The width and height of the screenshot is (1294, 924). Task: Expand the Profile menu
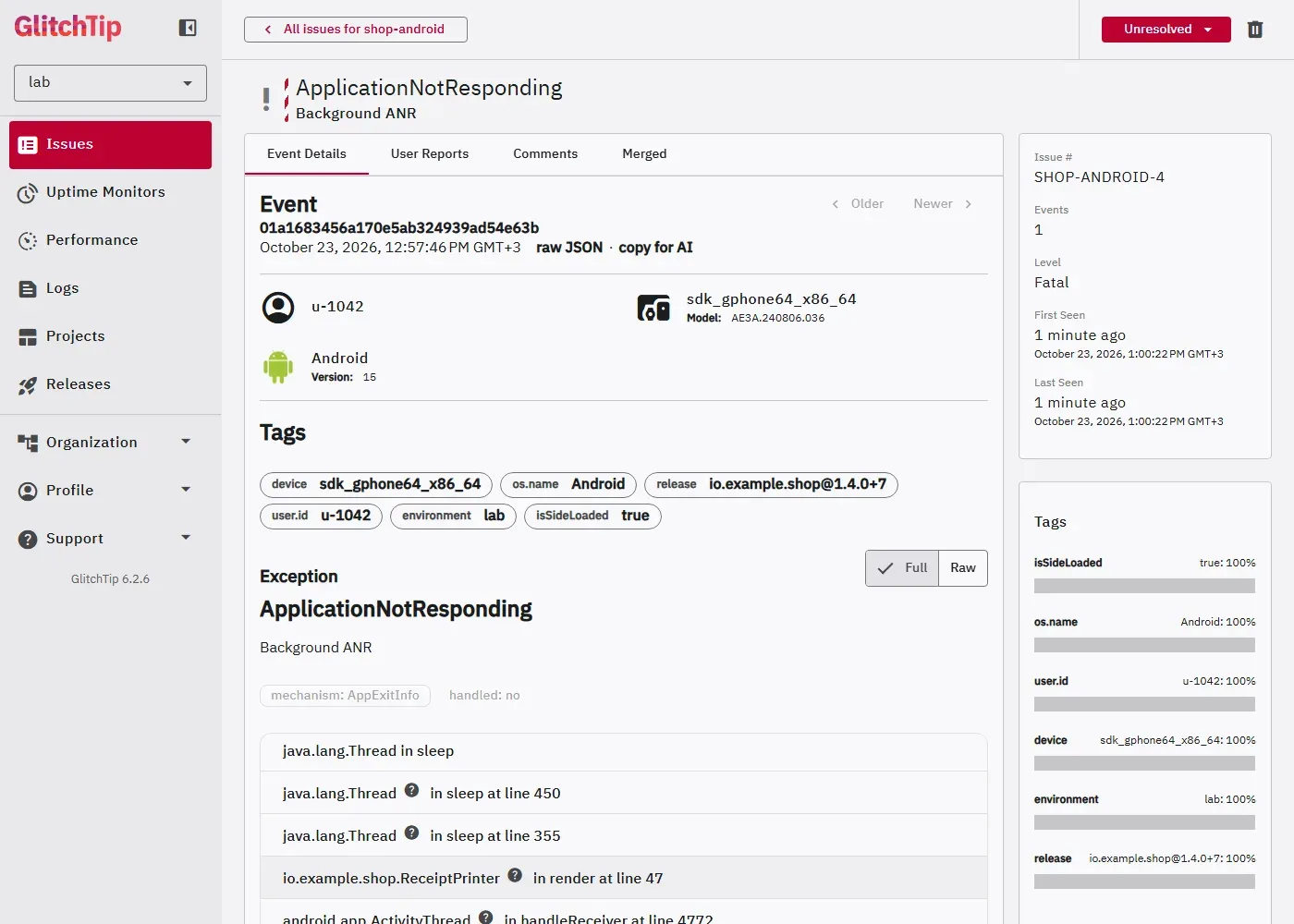pos(110,491)
